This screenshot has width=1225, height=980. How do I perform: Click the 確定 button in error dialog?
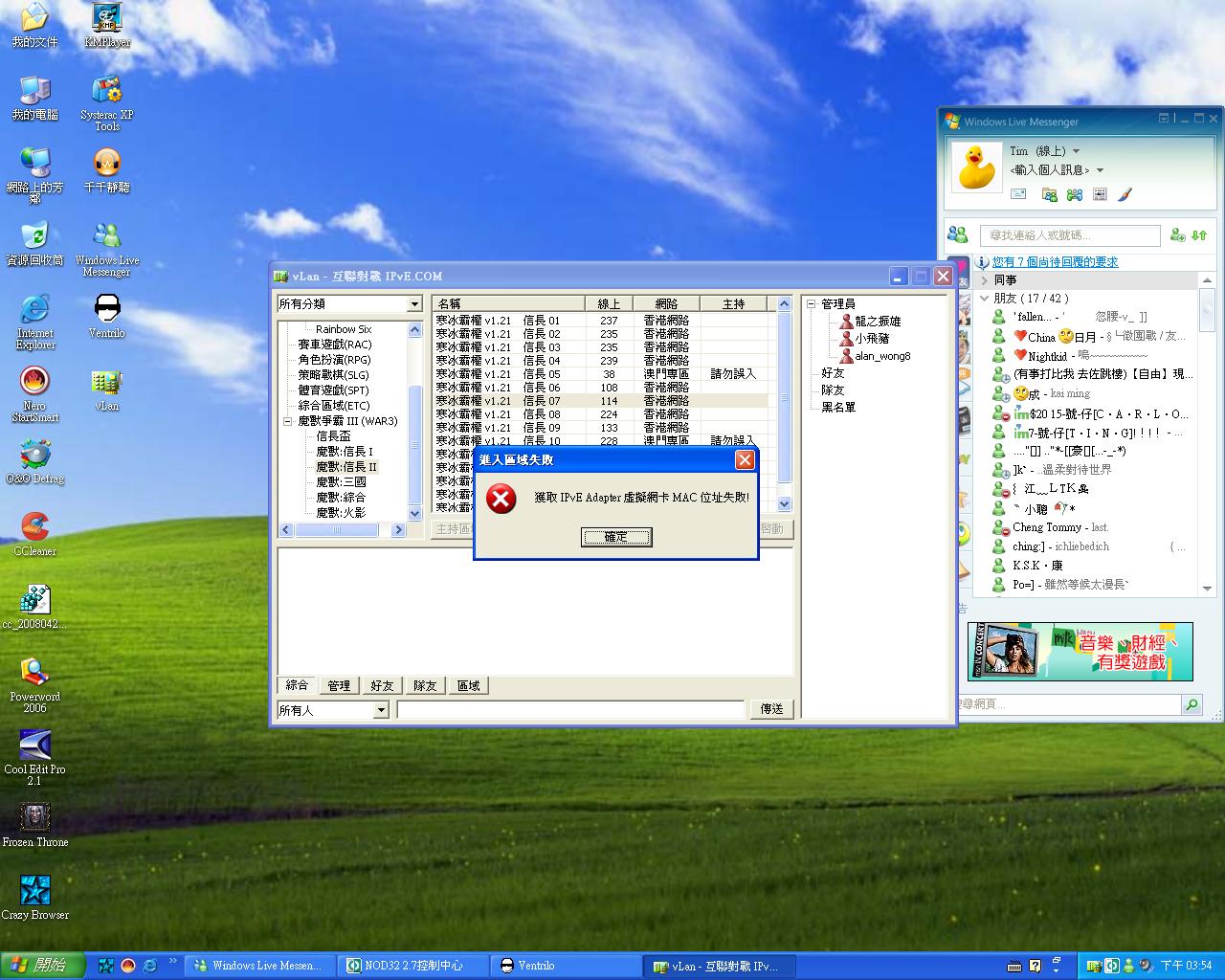[x=616, y=537]
